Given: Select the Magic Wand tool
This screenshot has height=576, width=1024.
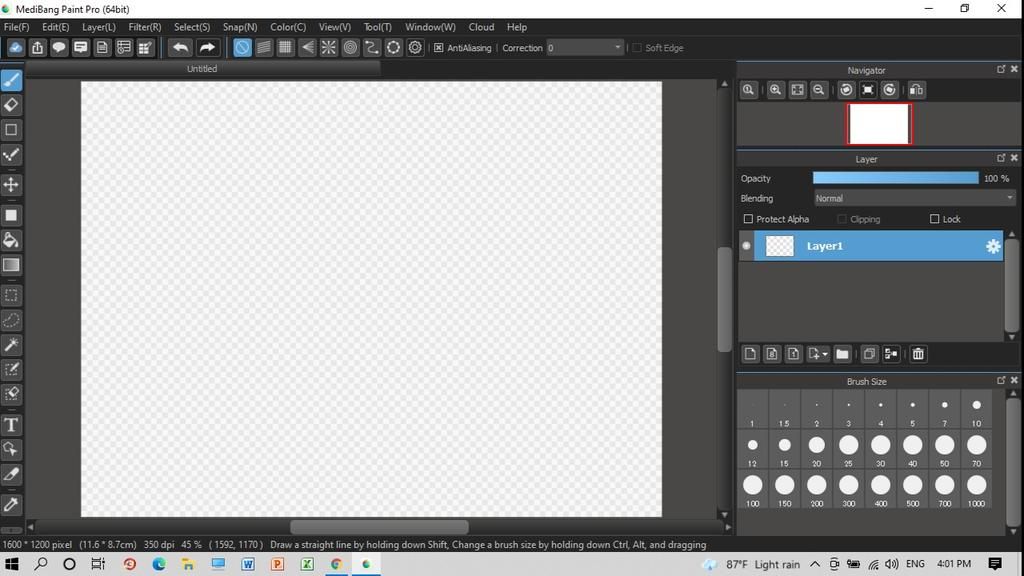Looking at the screenshot, I should click(x=11, y=345).
